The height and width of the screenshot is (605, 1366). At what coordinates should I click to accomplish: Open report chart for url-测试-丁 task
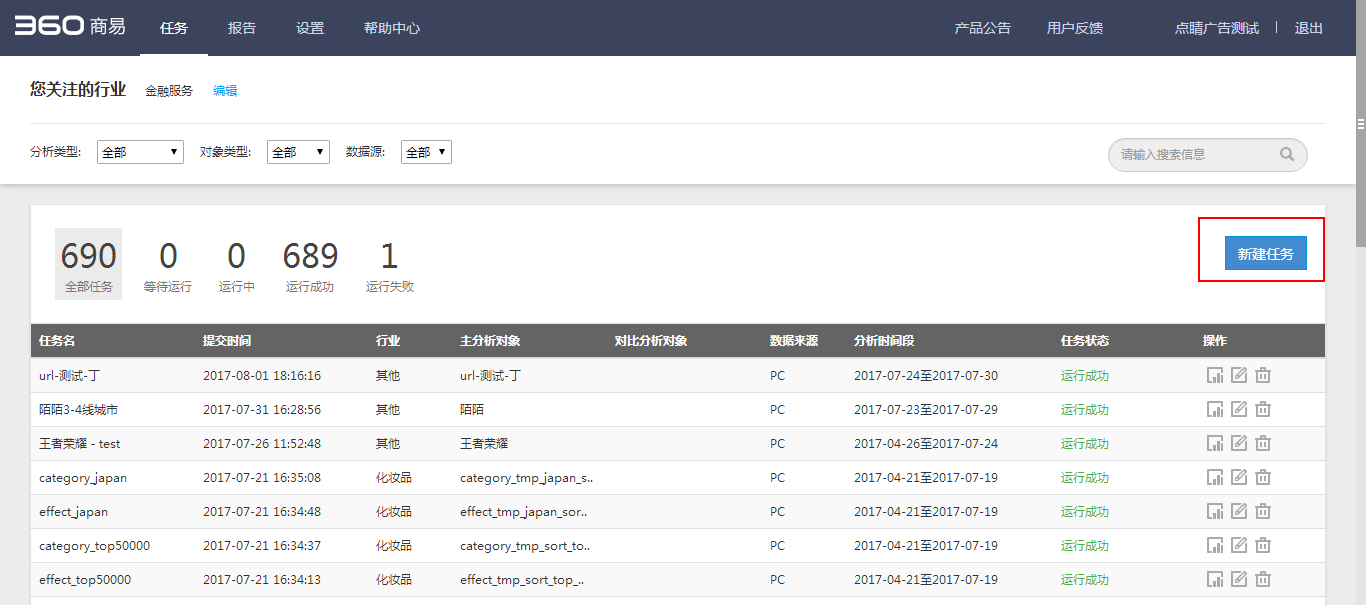(1215, 376)
